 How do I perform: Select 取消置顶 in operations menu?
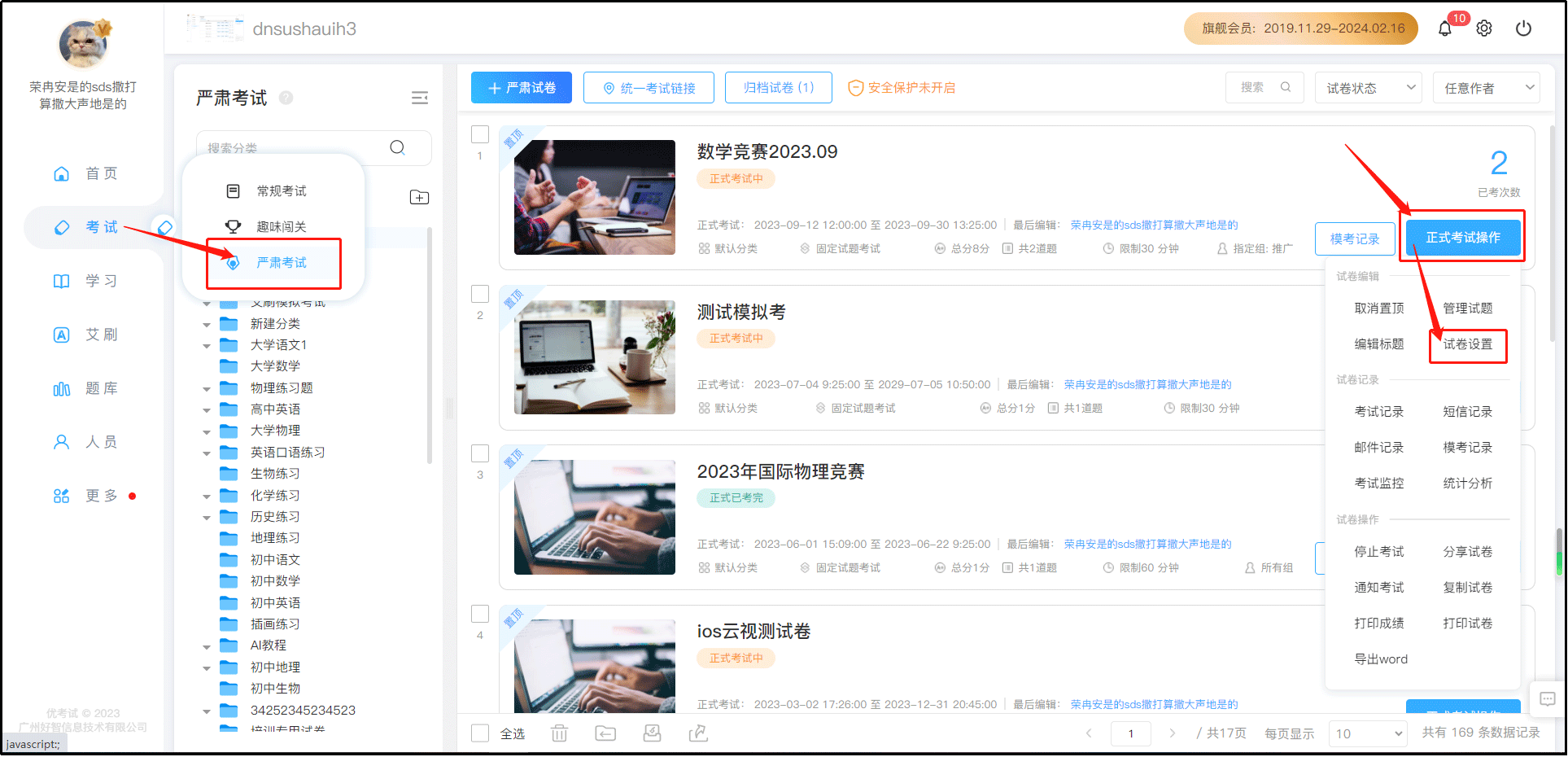coord(1379,308)
